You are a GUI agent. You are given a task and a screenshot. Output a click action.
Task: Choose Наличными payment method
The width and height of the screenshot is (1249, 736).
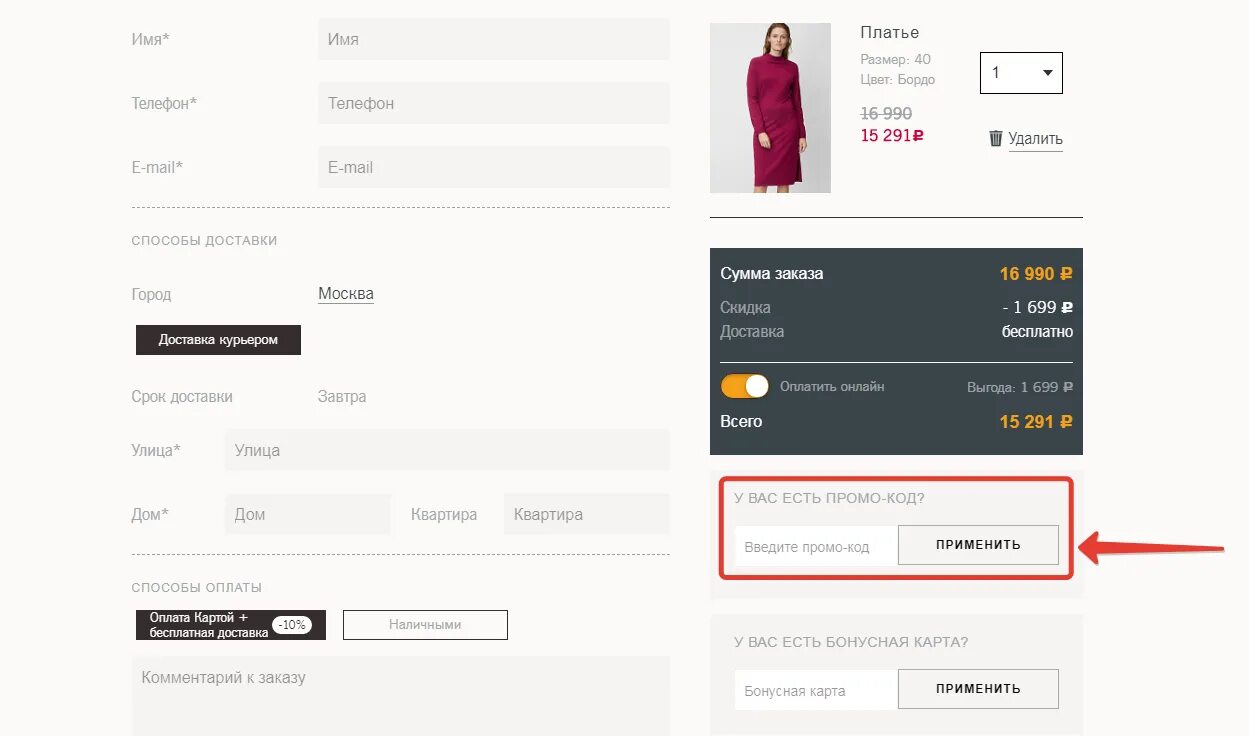pyautogui.click(x=425, y=625)
